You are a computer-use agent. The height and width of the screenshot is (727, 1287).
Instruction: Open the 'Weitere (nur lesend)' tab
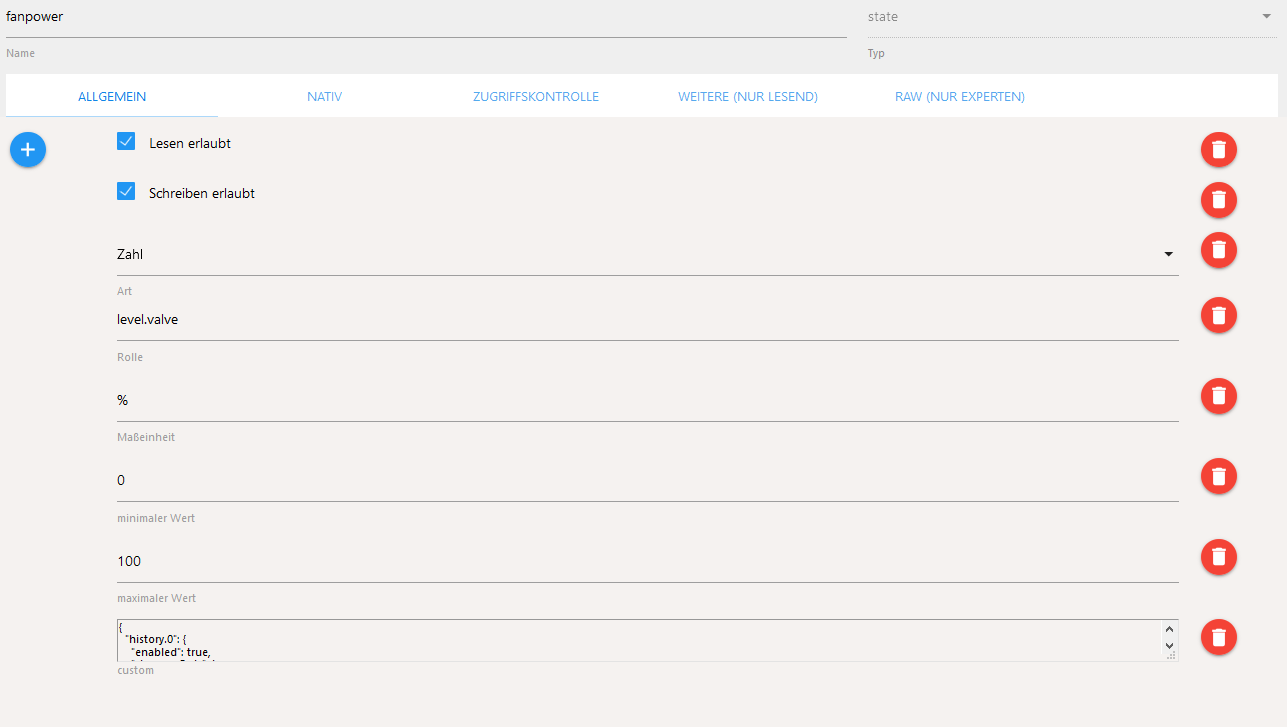[x=748, y=97]
